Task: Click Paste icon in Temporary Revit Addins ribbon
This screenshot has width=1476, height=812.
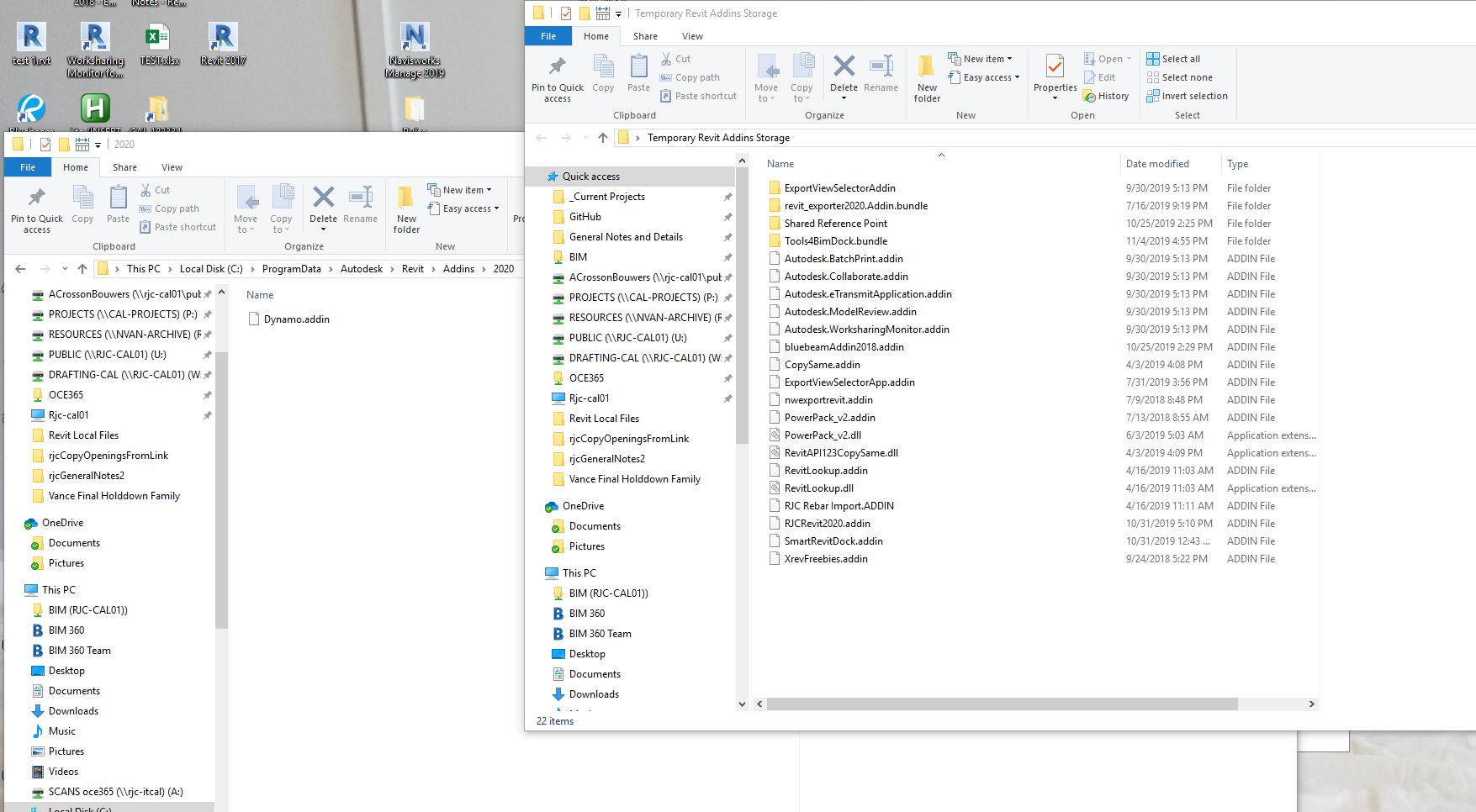Action: (638, 73)
